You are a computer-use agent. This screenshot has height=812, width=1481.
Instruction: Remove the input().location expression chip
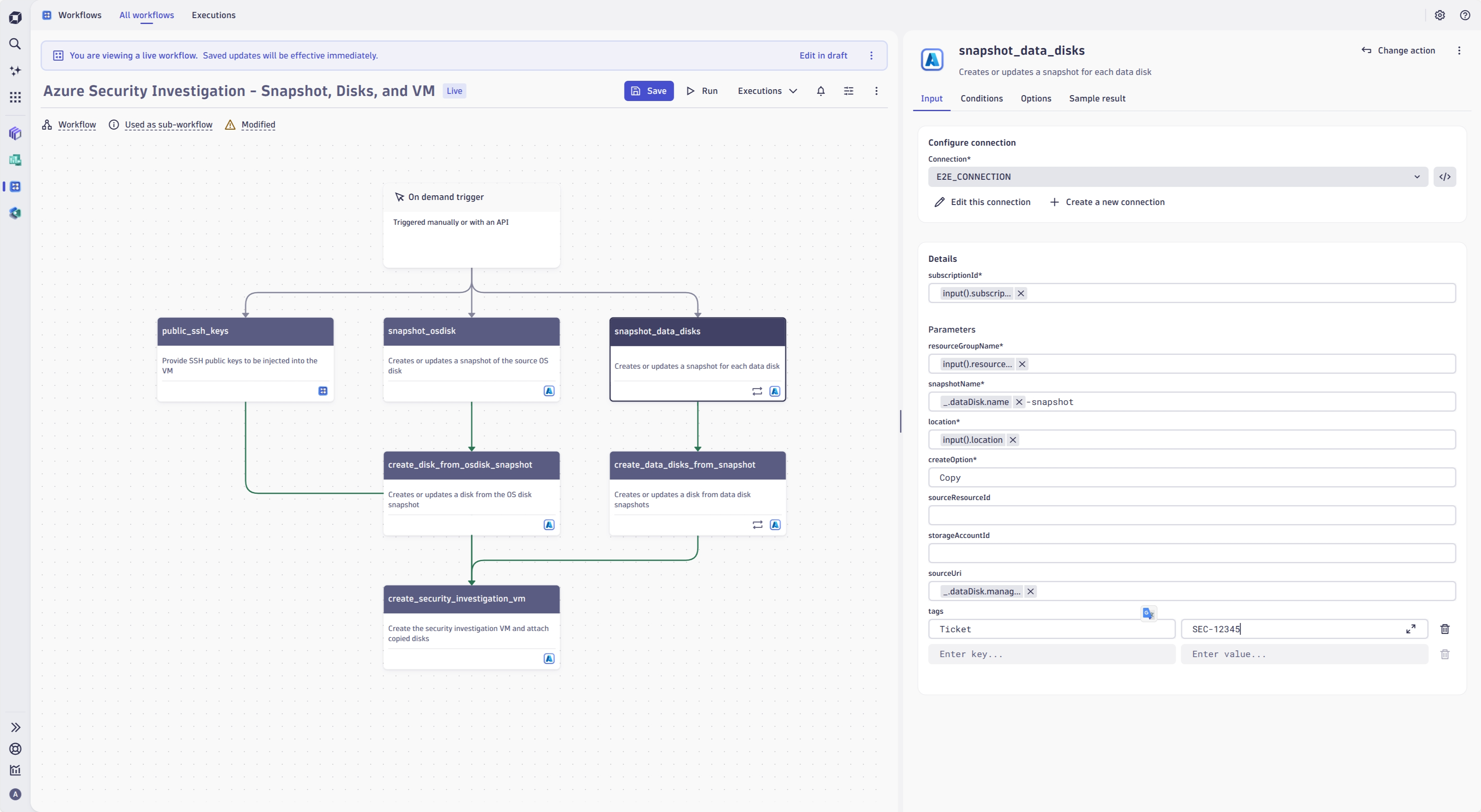tap(1012, 440)
